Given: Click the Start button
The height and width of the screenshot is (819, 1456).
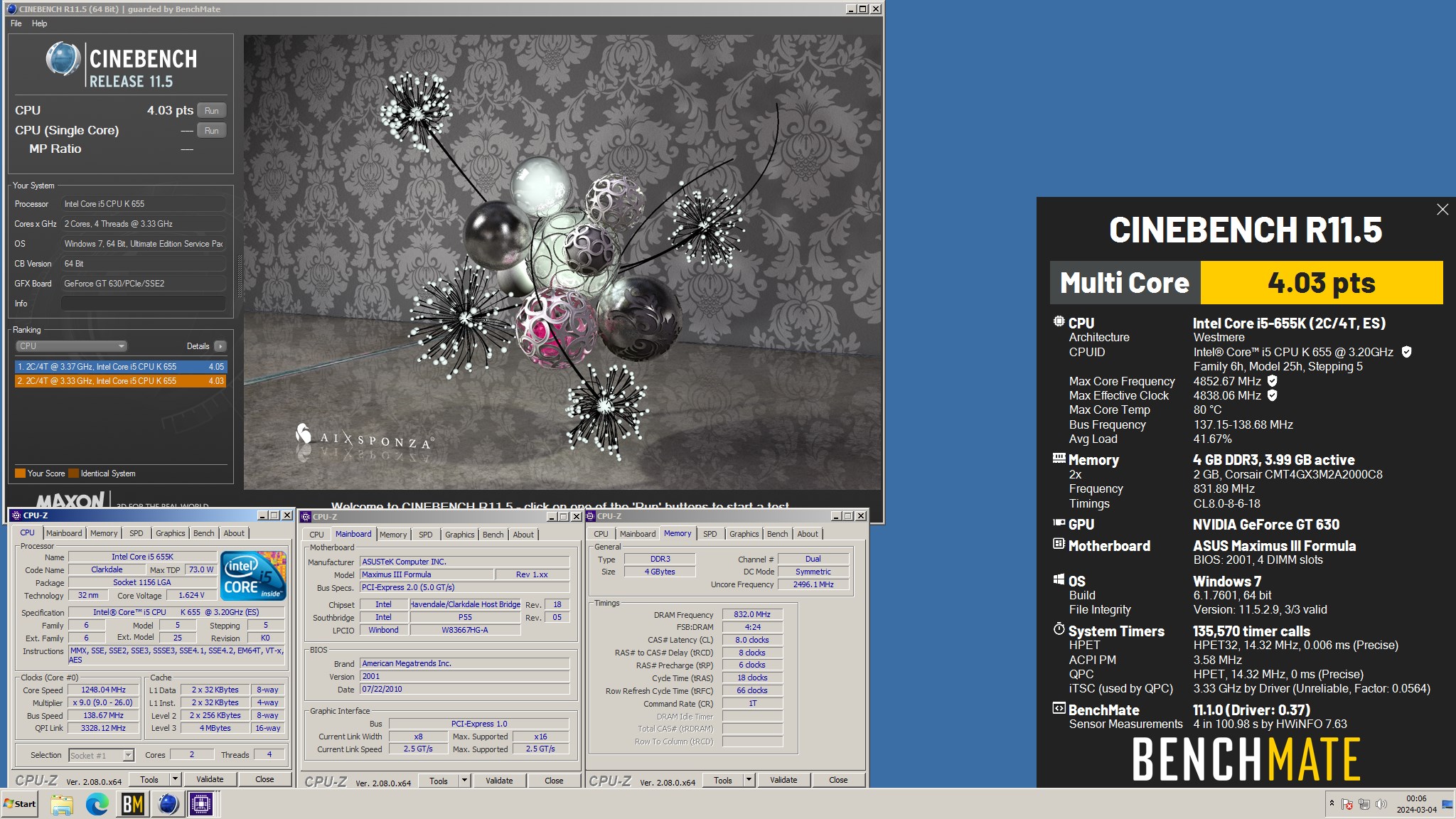Looking at the screenshot, I should (x=20, y=804).
